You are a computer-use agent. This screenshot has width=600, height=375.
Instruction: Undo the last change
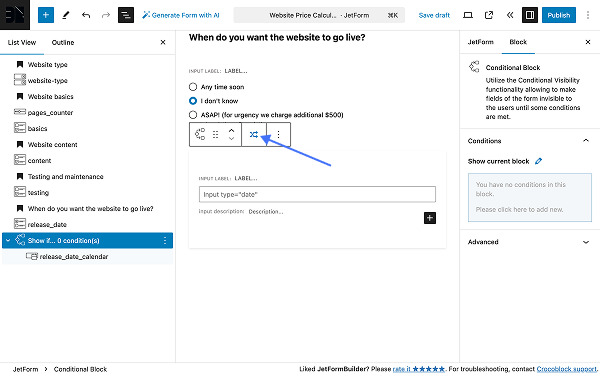(86, 15)
